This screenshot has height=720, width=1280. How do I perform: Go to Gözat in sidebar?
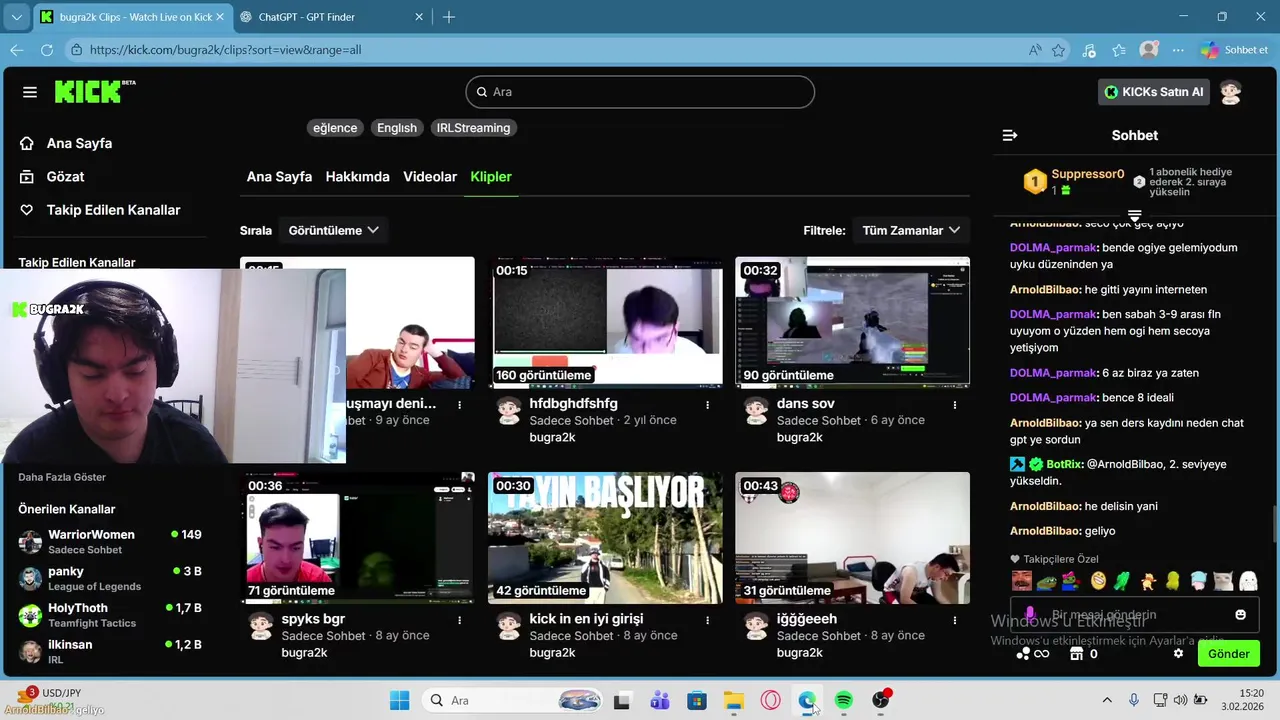click(x=65, y=177)
